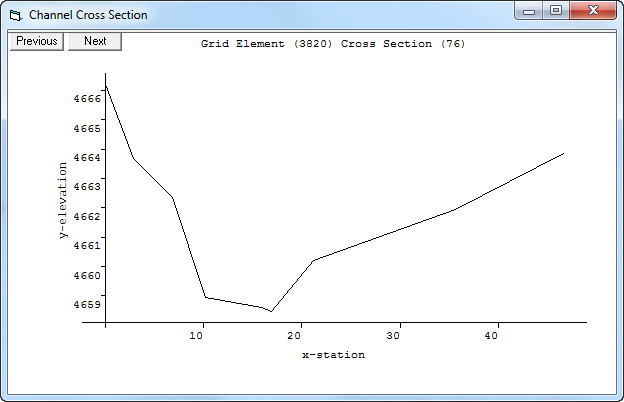Click the Channel Cross Section title bar text

[x=88, y=15]
